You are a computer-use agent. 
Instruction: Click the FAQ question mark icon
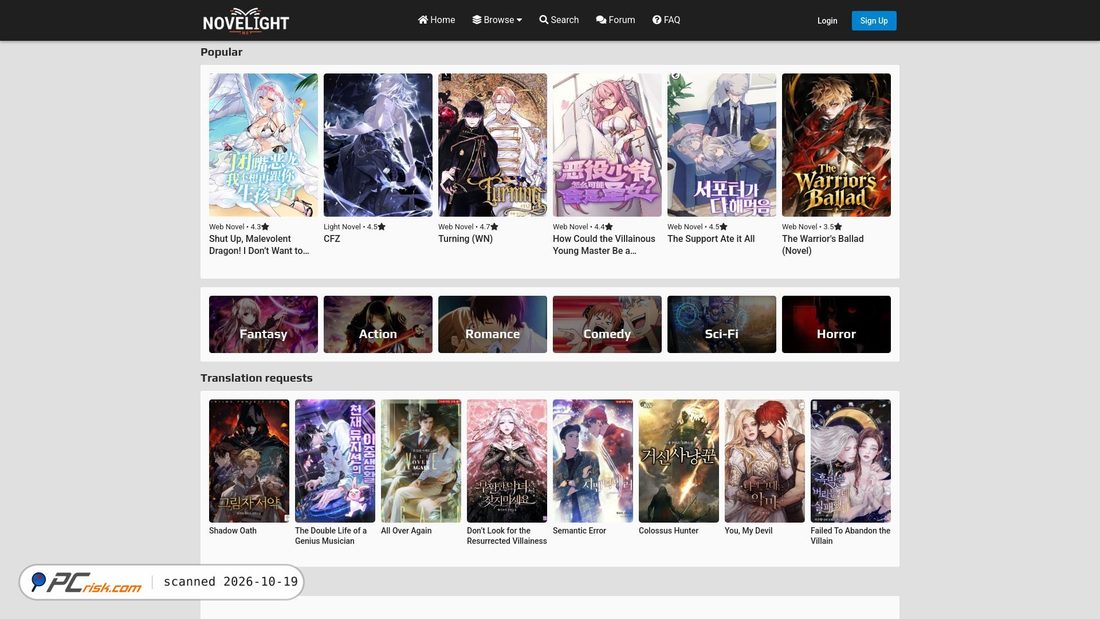(657, 20)
